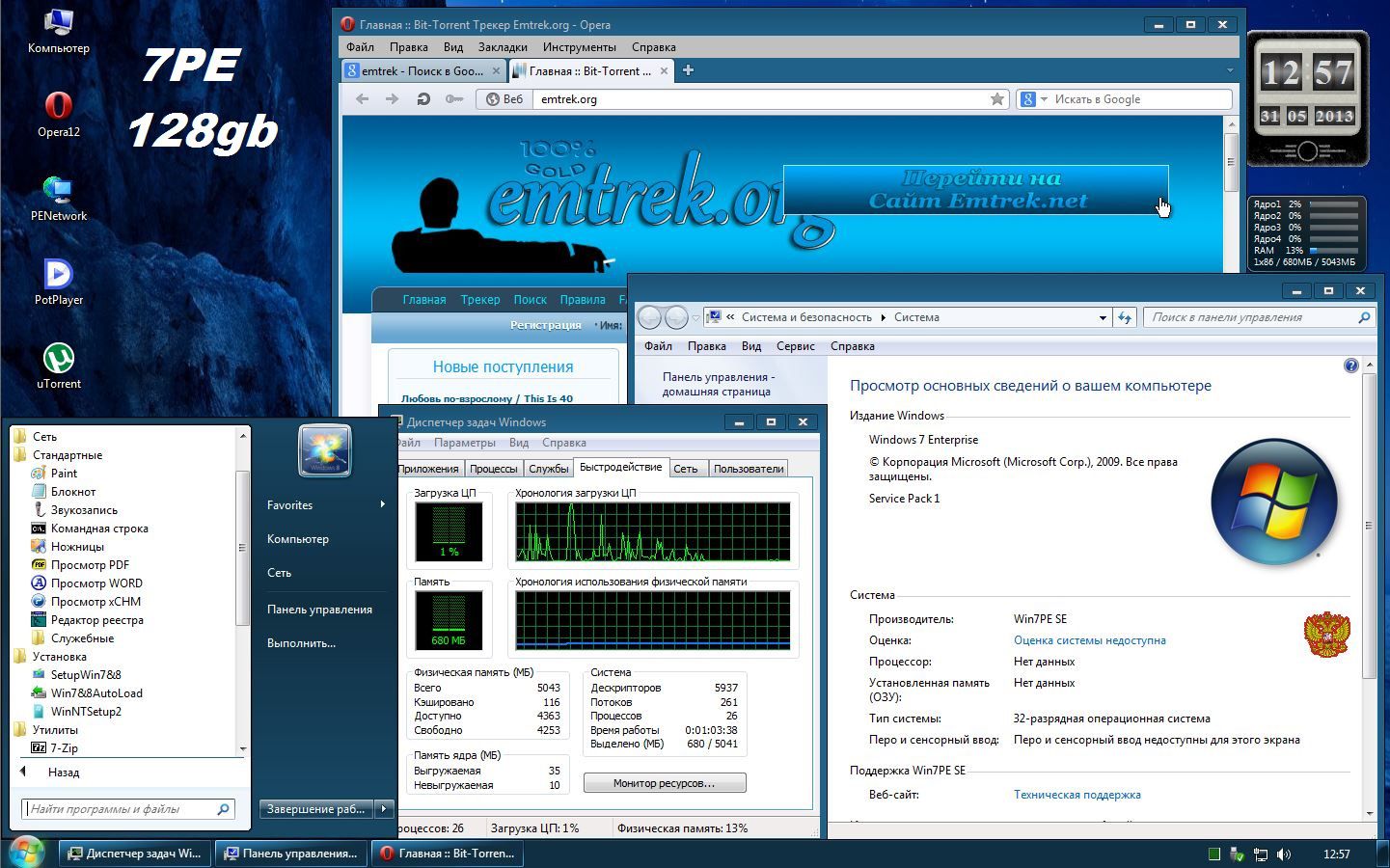Image resolution: width=1390 pixels, height=868 pixels.
Task: Switch to the Процессы tab in Task Manager
Action: click(x=494, y=469)
